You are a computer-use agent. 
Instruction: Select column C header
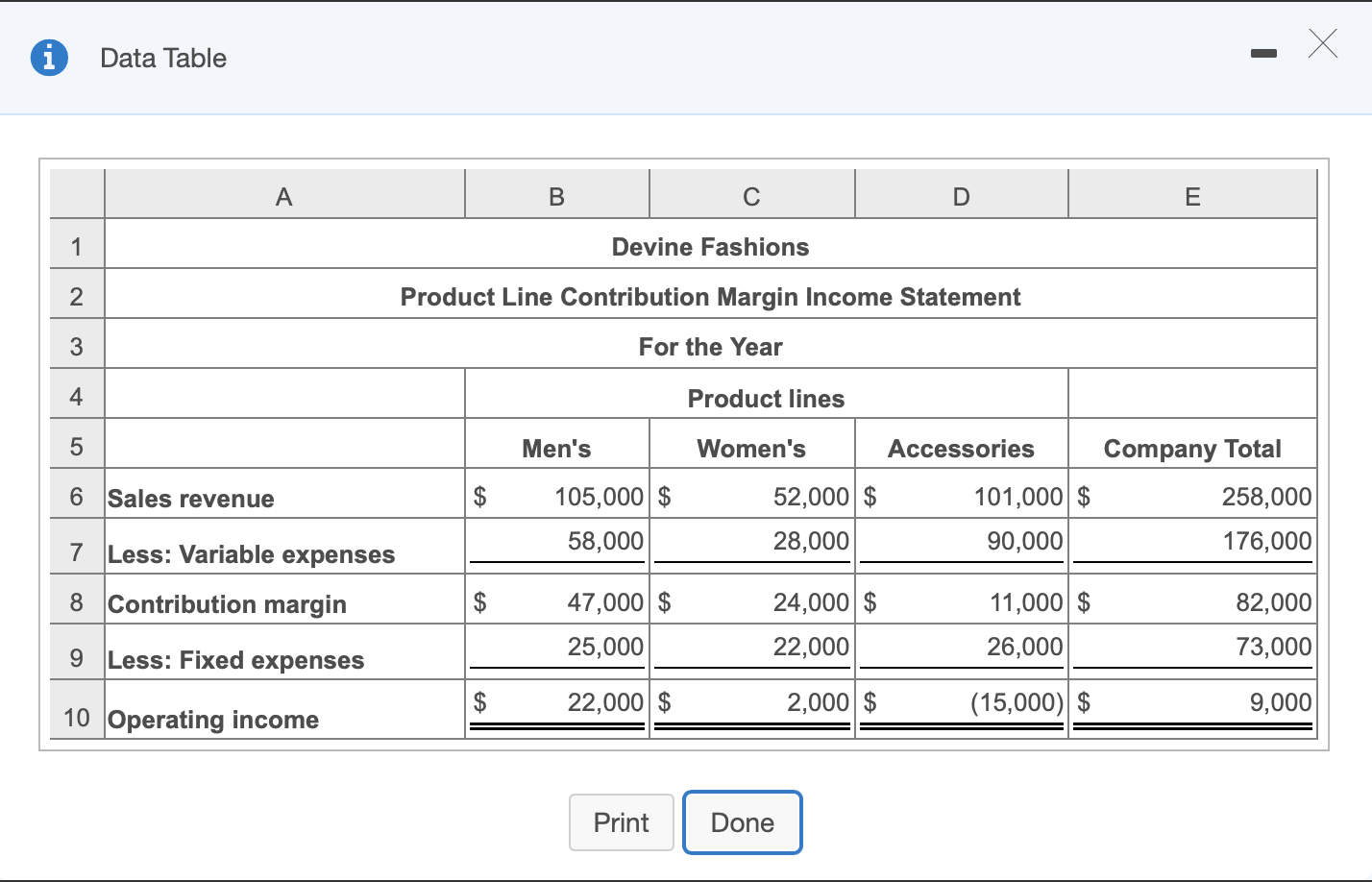tap(752, 195)
